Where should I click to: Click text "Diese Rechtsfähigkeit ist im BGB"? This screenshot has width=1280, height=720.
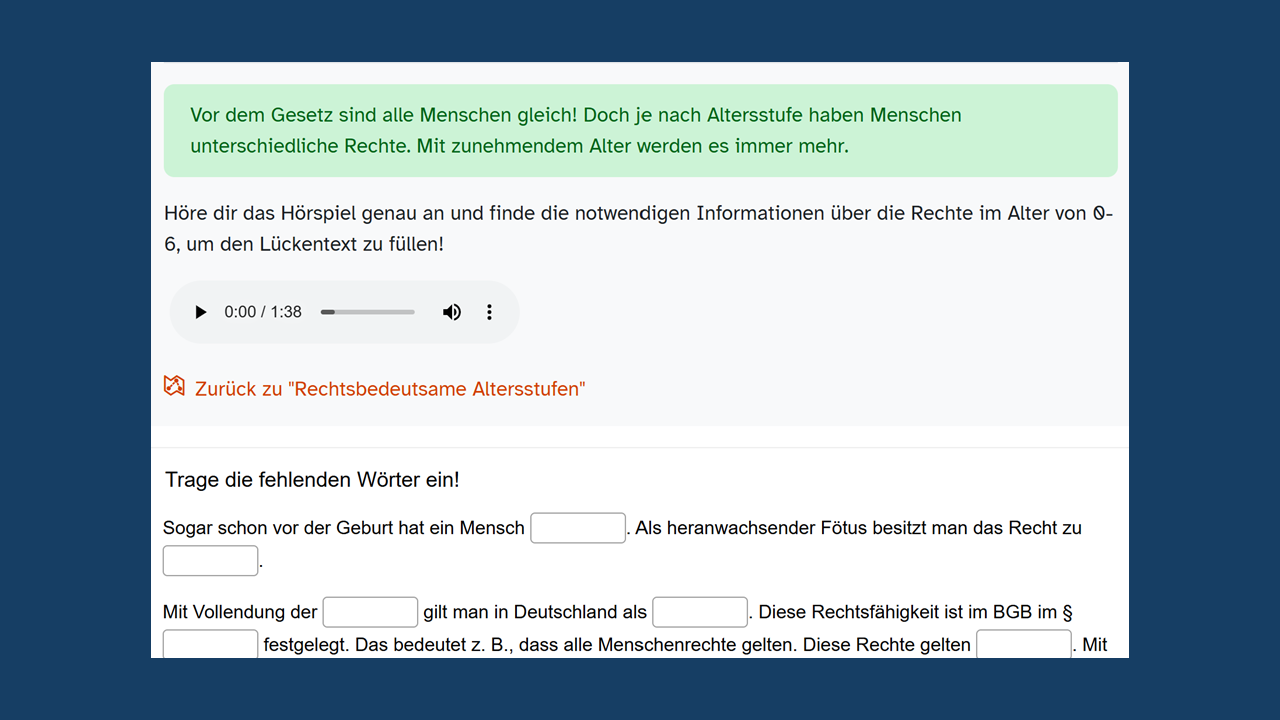900,612
